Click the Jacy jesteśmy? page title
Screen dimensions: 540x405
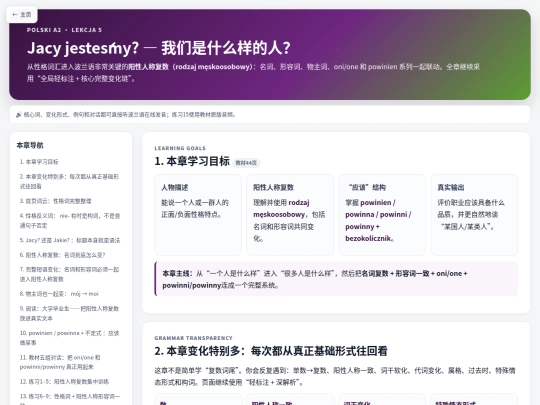159,48
